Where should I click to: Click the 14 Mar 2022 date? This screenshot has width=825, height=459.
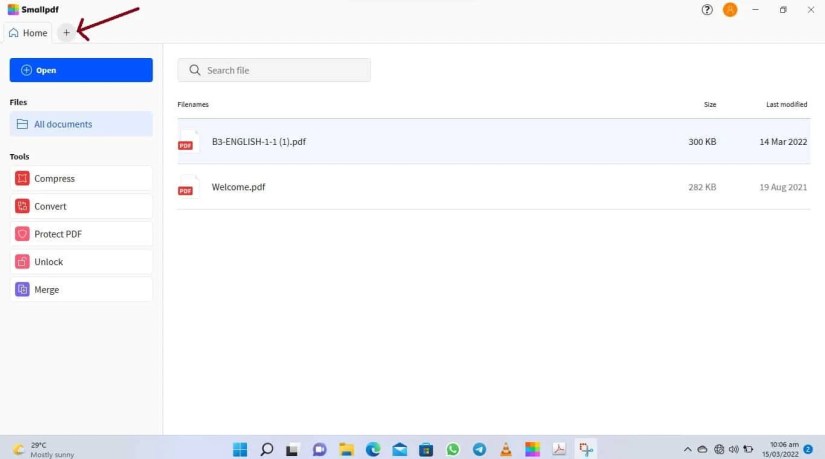click(x=783, y=142)
